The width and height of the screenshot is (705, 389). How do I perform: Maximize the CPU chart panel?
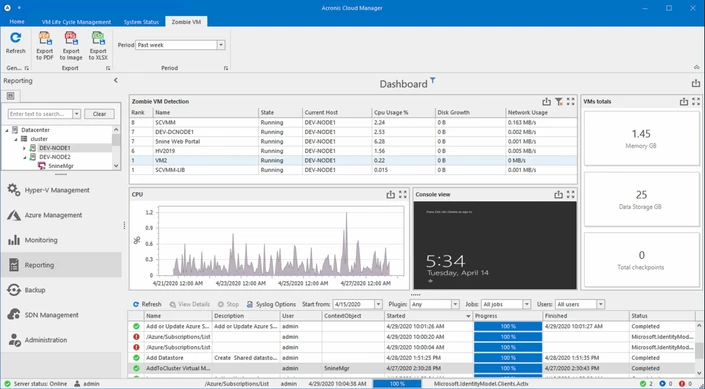point(403,195)
